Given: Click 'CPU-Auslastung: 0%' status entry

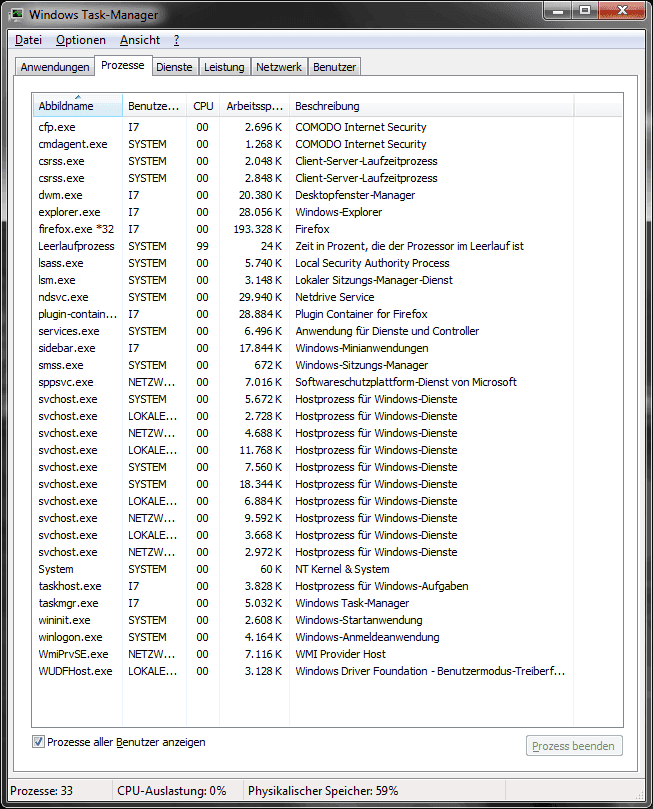Looking at the screenshot, I should coord(172,790).
